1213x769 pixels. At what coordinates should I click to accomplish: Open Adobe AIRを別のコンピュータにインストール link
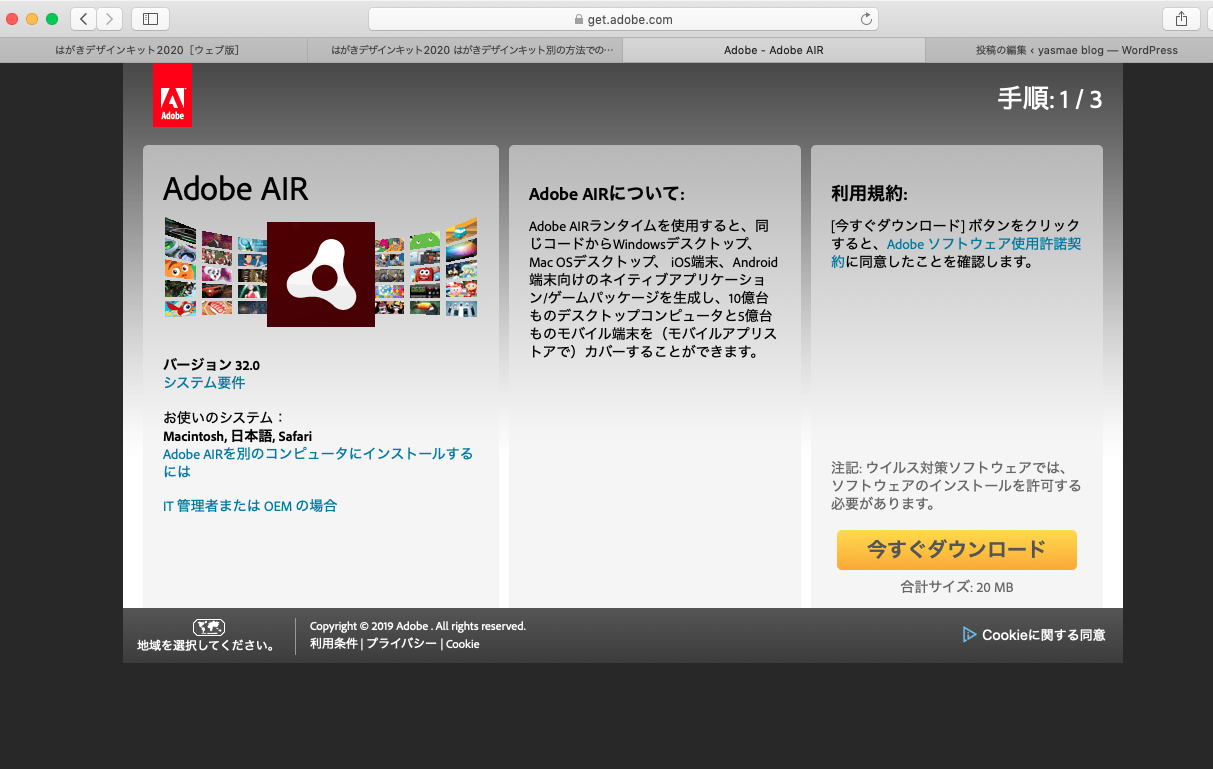tap(318, 462)
